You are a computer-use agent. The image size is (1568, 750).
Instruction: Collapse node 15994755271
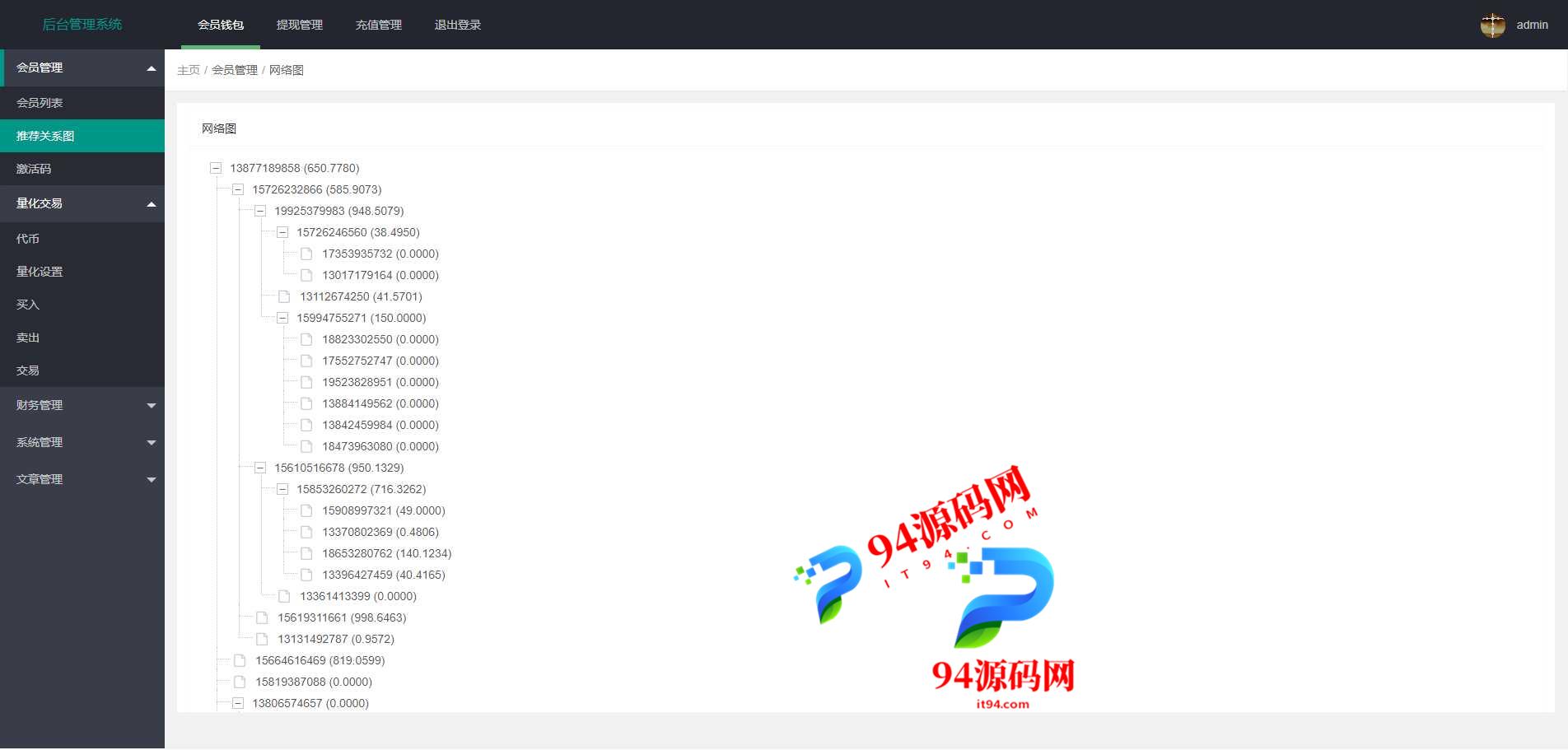(x=282, y=318)
